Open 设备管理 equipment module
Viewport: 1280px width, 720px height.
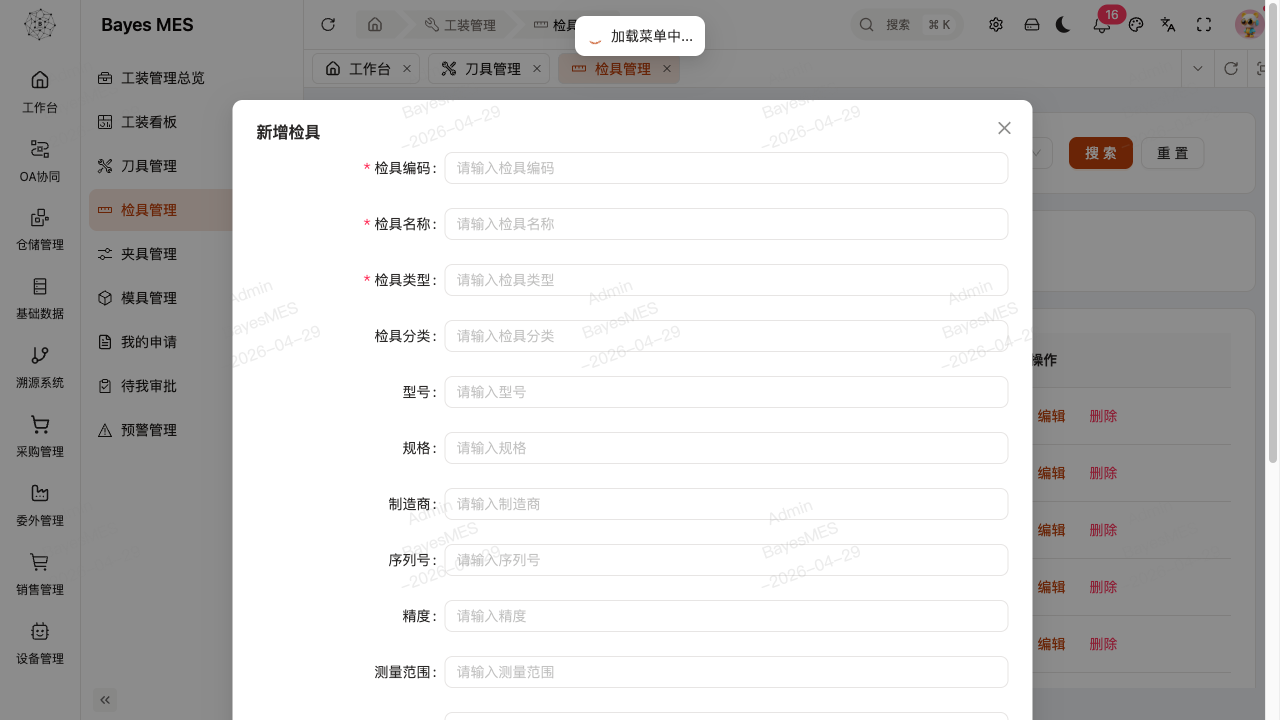(x=40, y=643)
